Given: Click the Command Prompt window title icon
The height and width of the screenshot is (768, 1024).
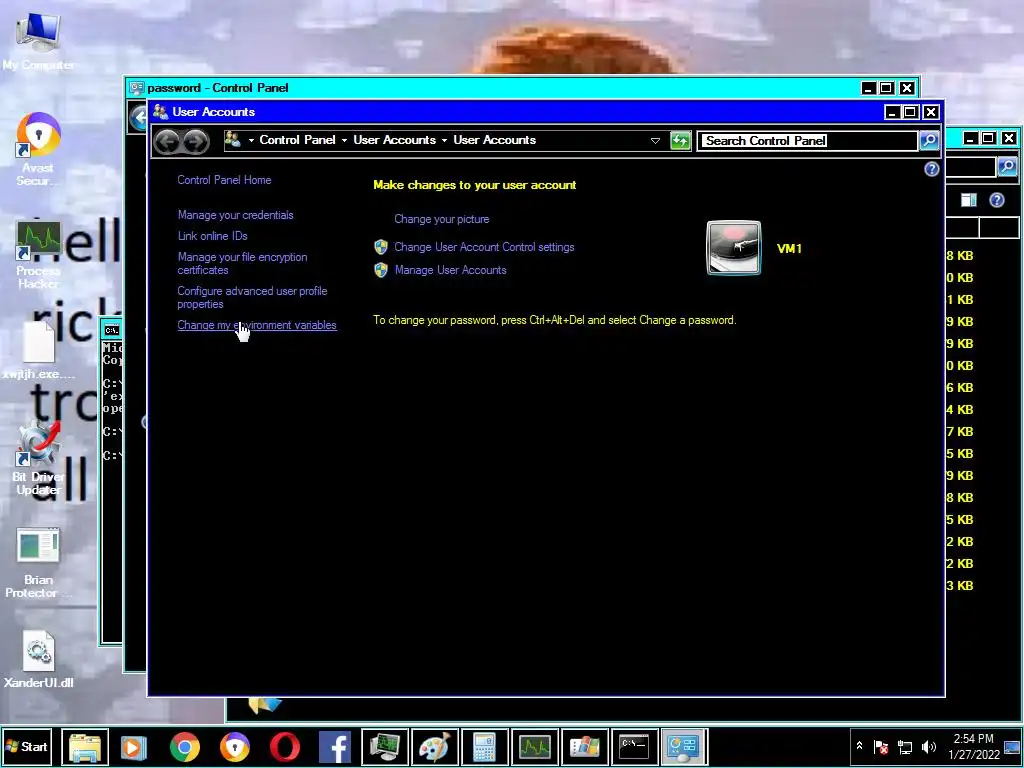Looking at the screenshot, I should (112, 330).
